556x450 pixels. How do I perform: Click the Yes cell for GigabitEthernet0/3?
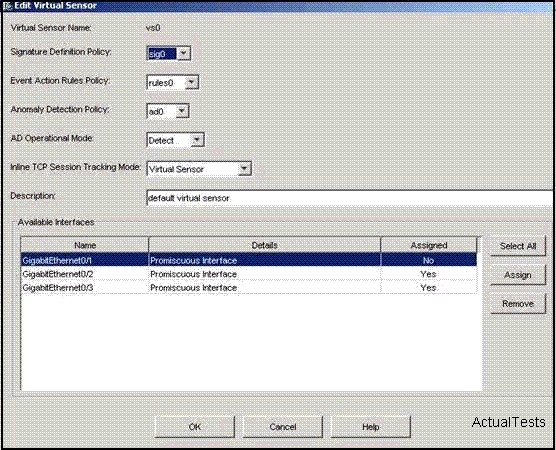click(428, 287)
